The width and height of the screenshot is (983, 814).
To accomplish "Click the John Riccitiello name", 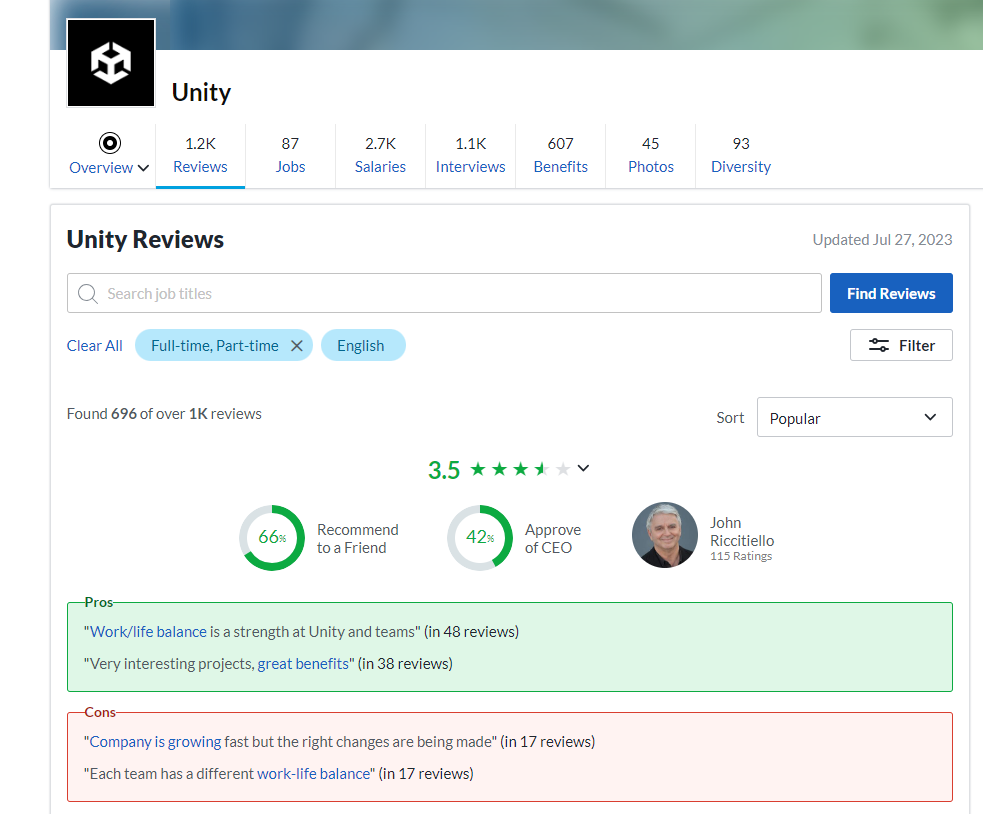I will [742, 532].
